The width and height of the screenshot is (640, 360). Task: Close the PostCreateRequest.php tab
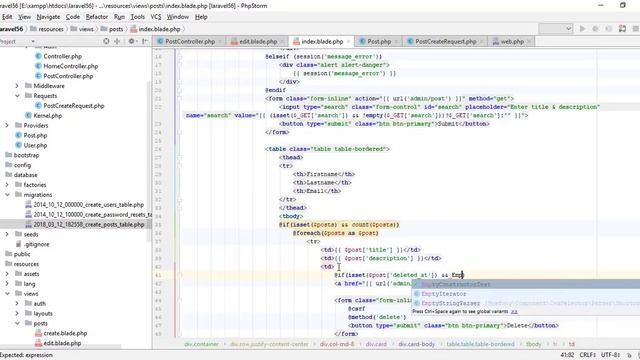(482, 42)
